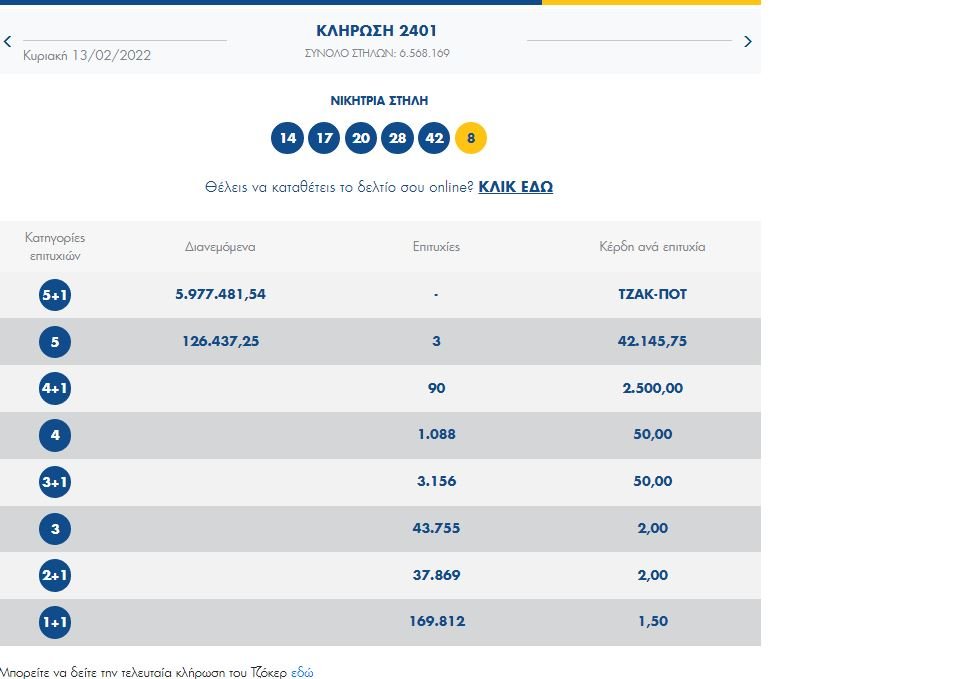
Task: Click the 1+1 category badge
Action: 55,622
